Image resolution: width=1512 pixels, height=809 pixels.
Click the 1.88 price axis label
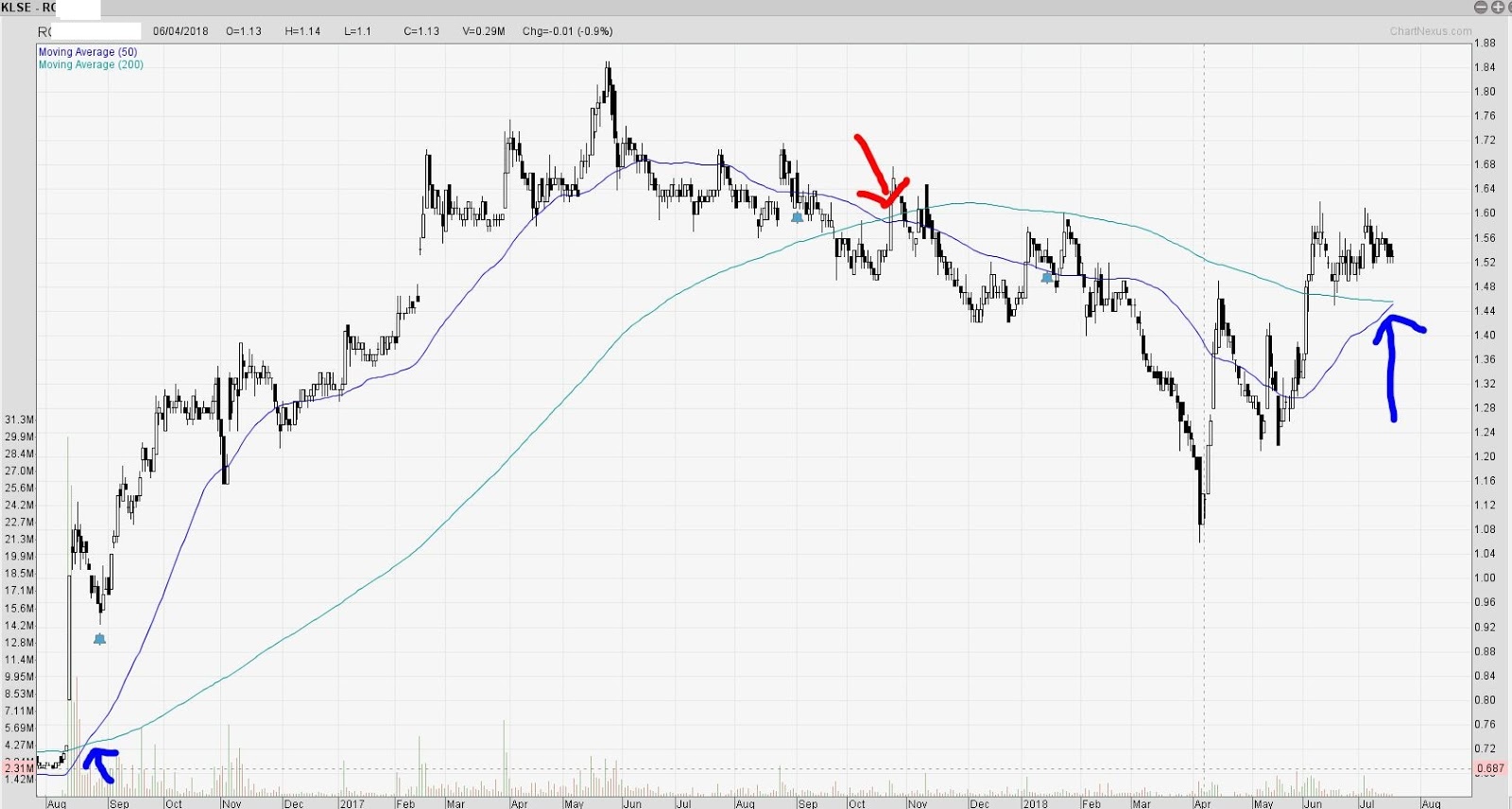point(1485,43)
